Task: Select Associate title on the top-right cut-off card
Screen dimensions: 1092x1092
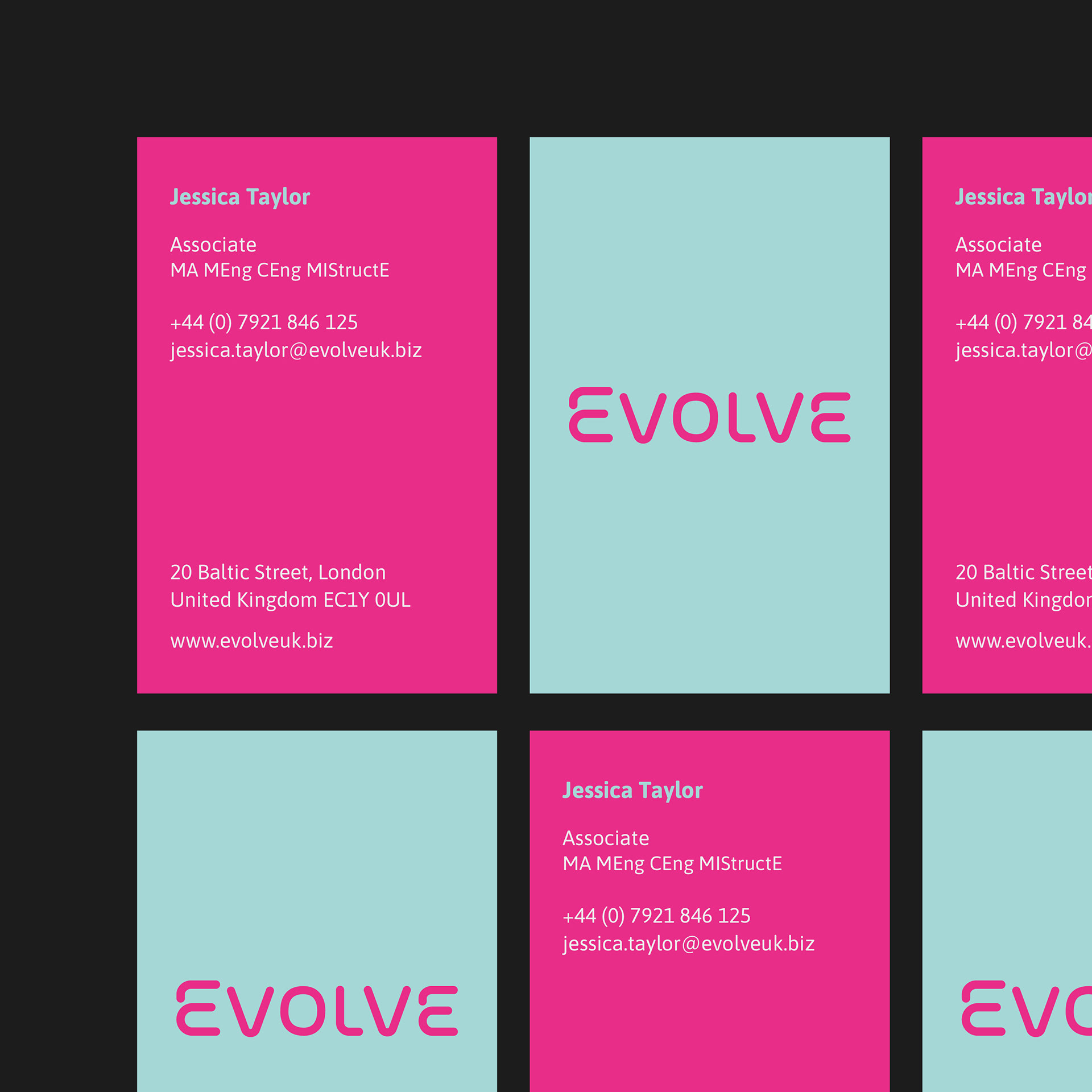Action: 998,245
